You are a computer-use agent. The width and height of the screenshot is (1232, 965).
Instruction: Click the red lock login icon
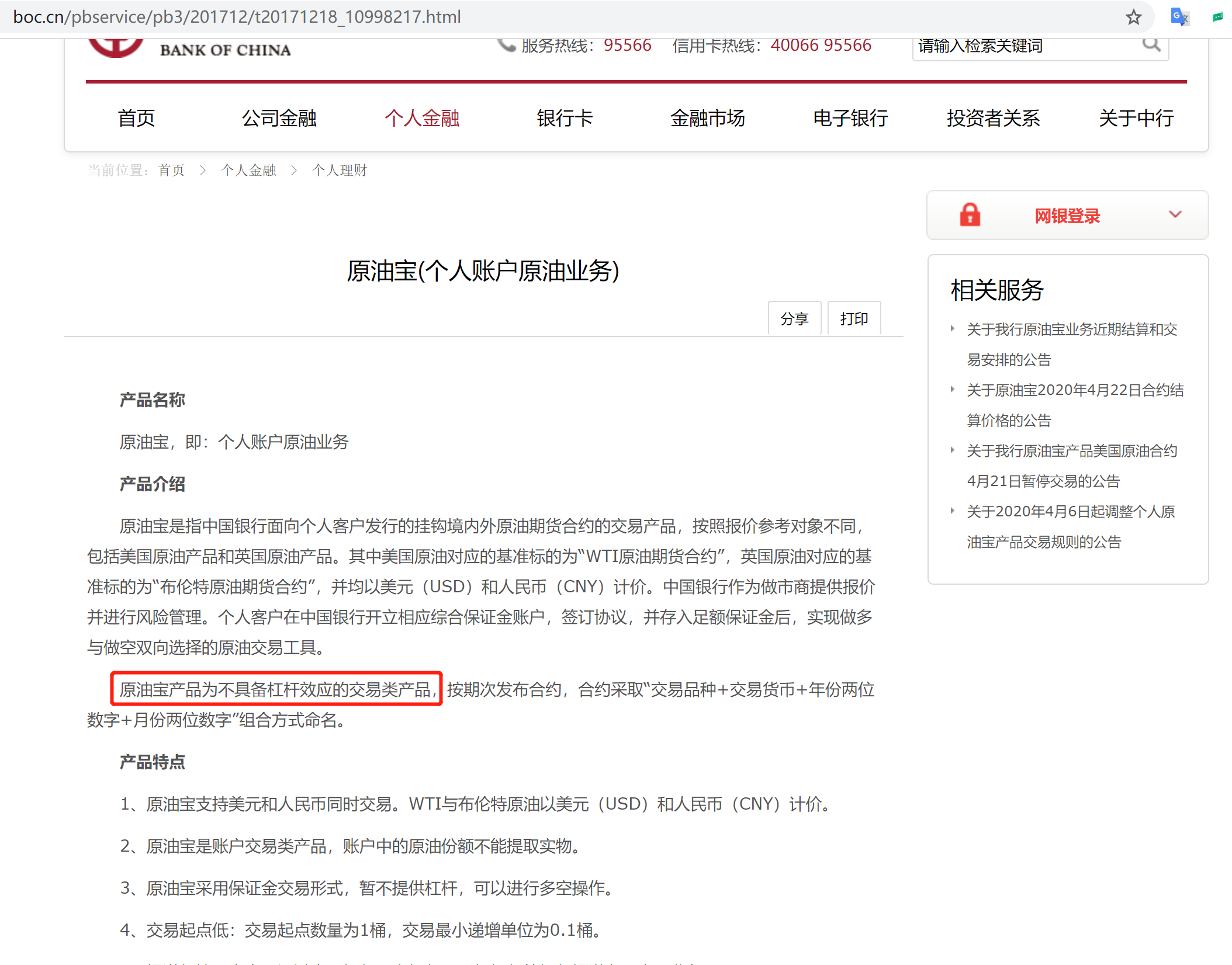click(x=970, y=215)
